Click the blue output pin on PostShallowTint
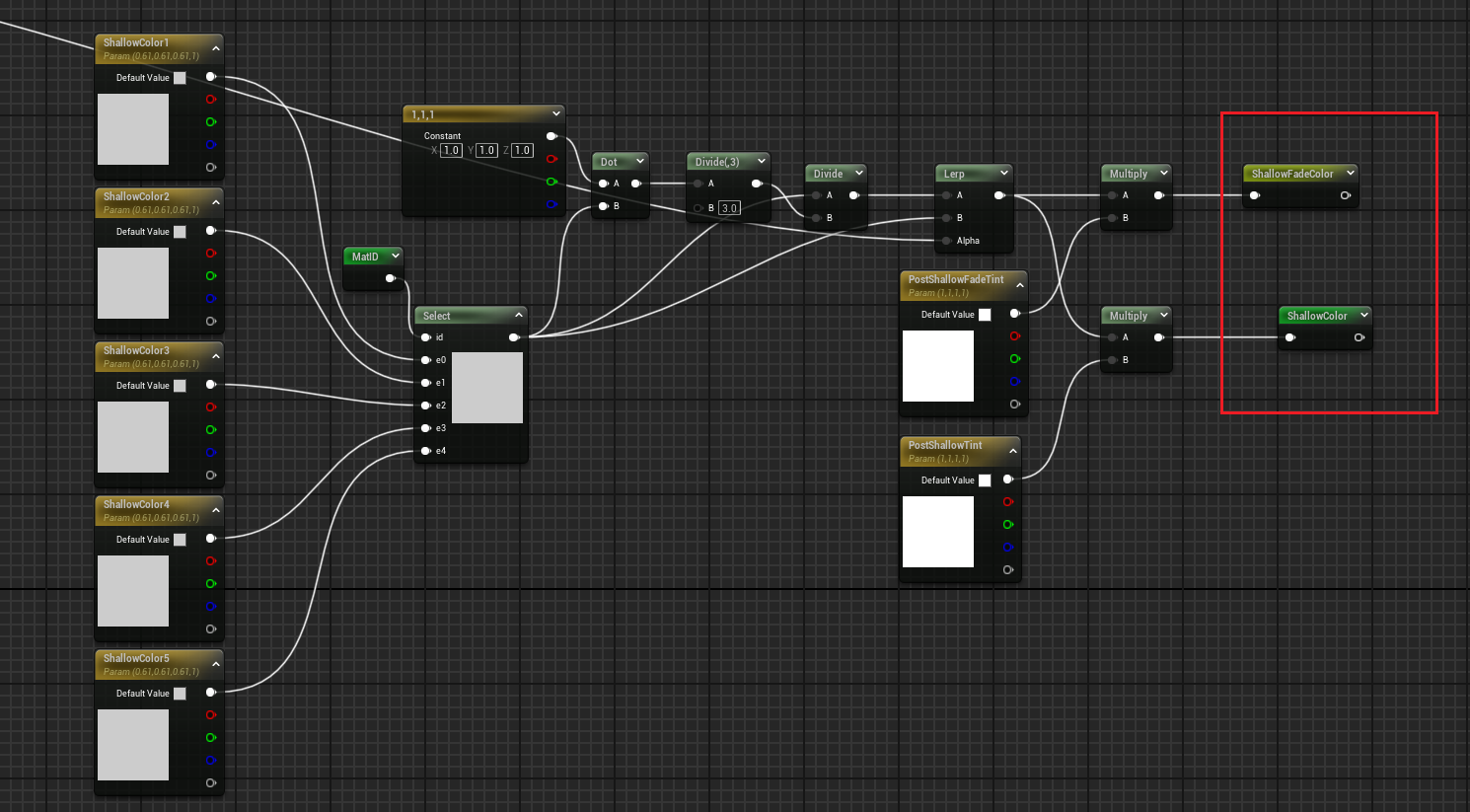Viewport: 1470px width, 812px height. [x=1007, y=548]
